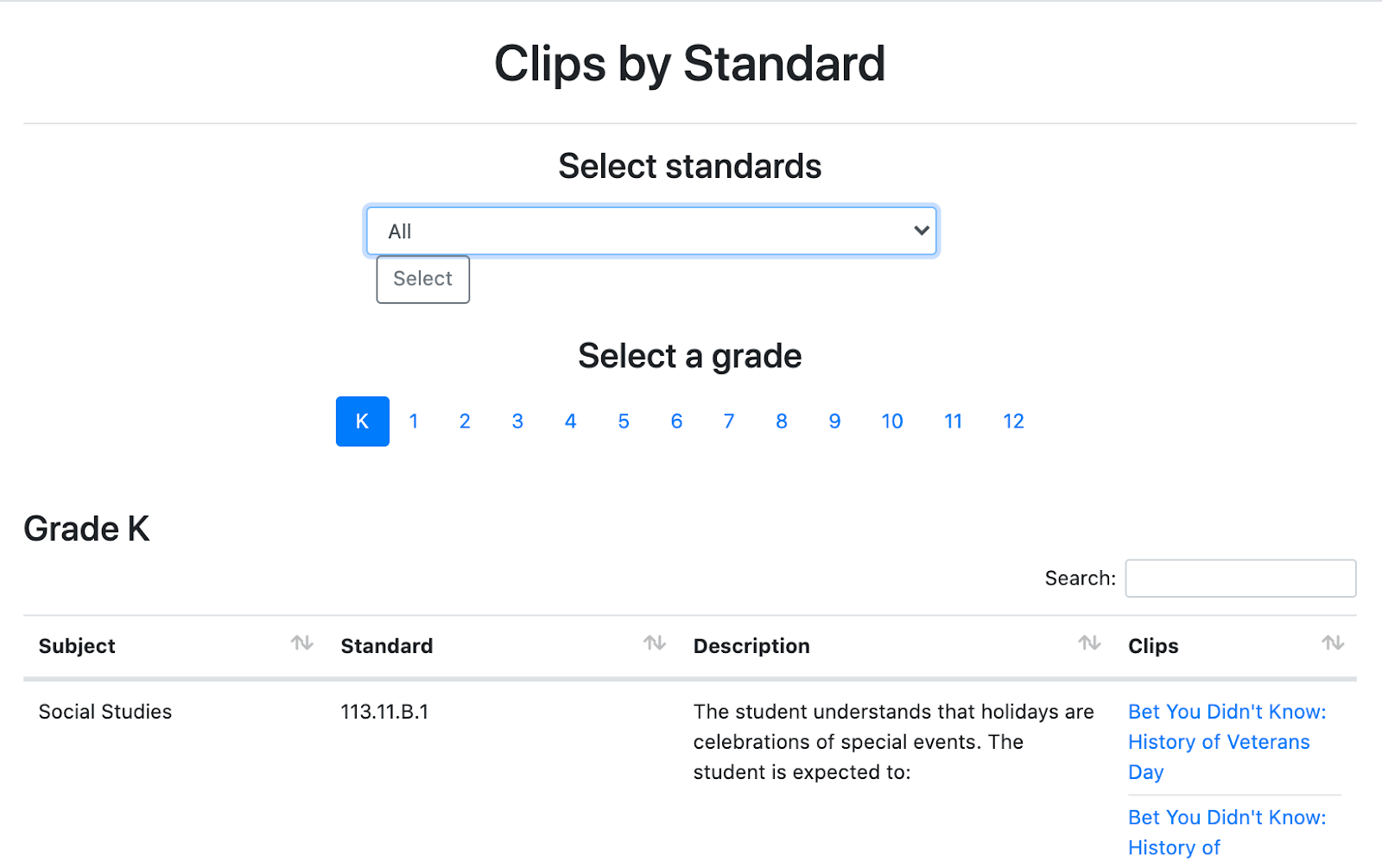Click the Description column sort arrows icon
The width and height of the screenshot is (1382, 868).
[x=1089, y=643]
